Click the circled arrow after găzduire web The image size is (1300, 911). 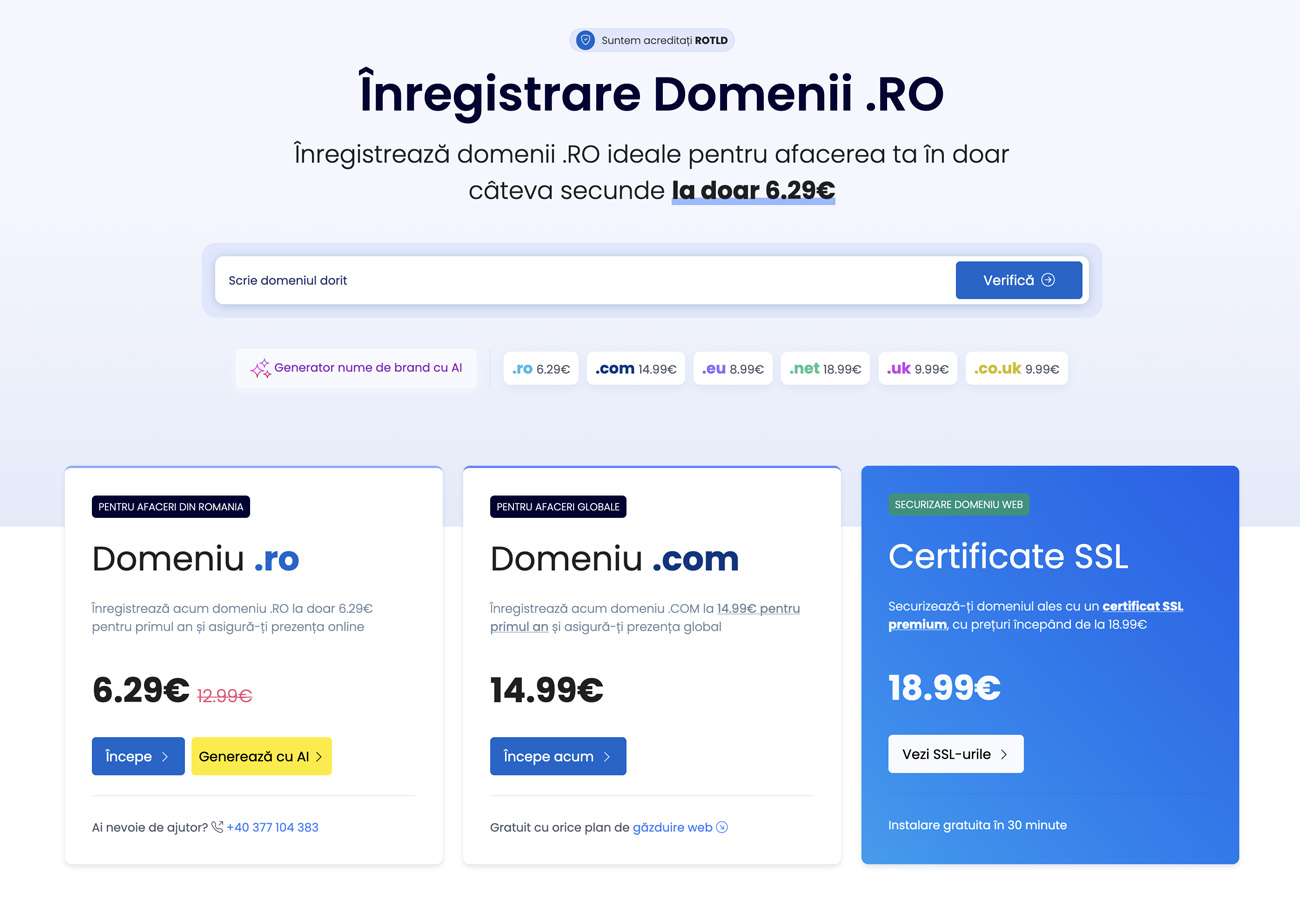[722, 827]
